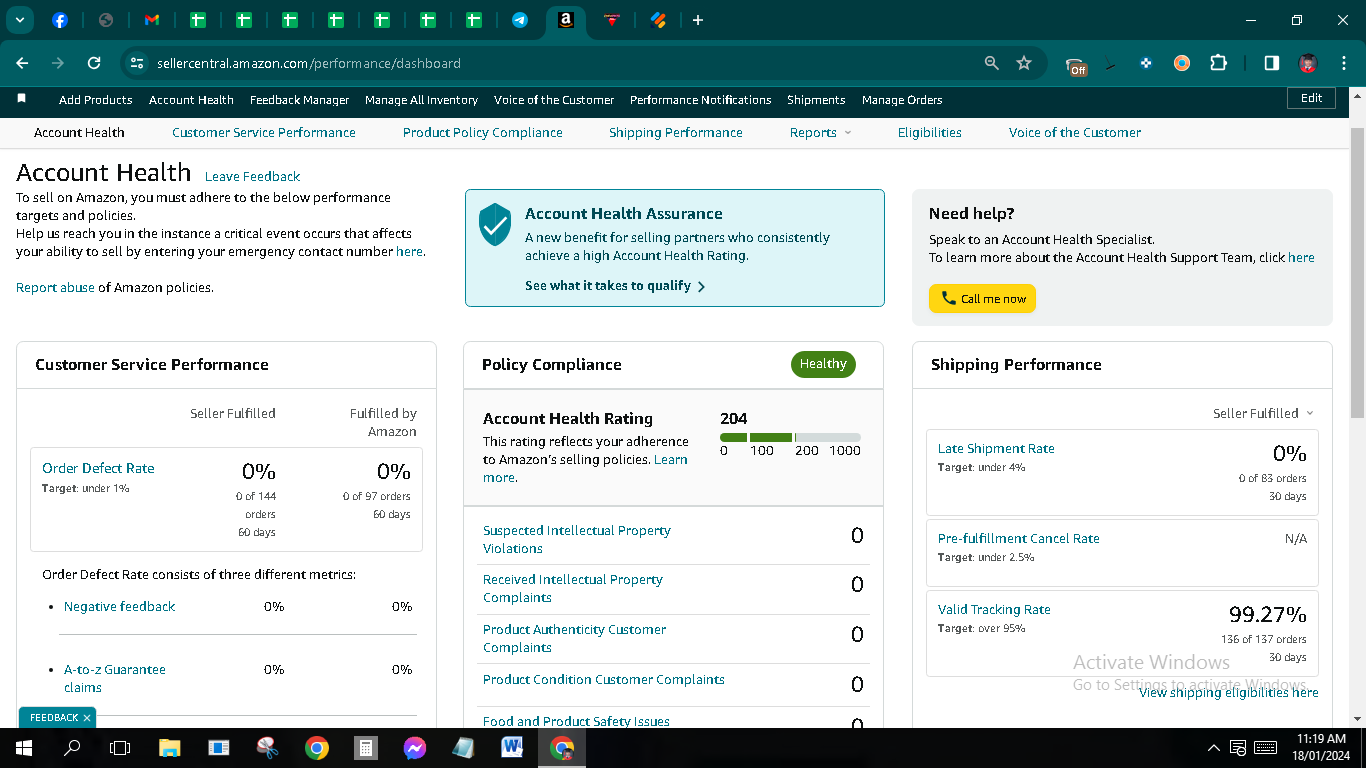This screenshot has width=1366, height=768.
Task: Open Product Condition Customer Complaints
Action: (604, 680)
